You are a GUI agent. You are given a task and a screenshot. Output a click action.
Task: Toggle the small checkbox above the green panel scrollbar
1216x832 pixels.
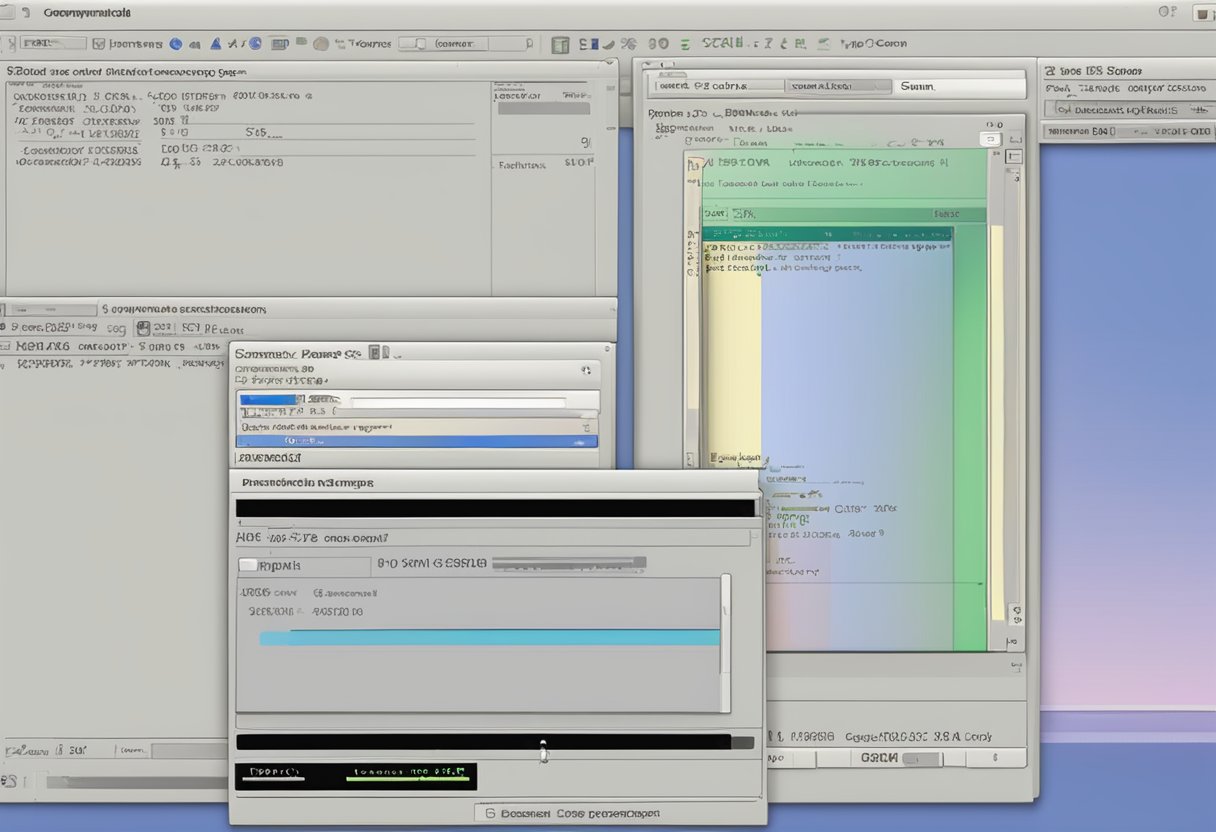click(993, 139)
